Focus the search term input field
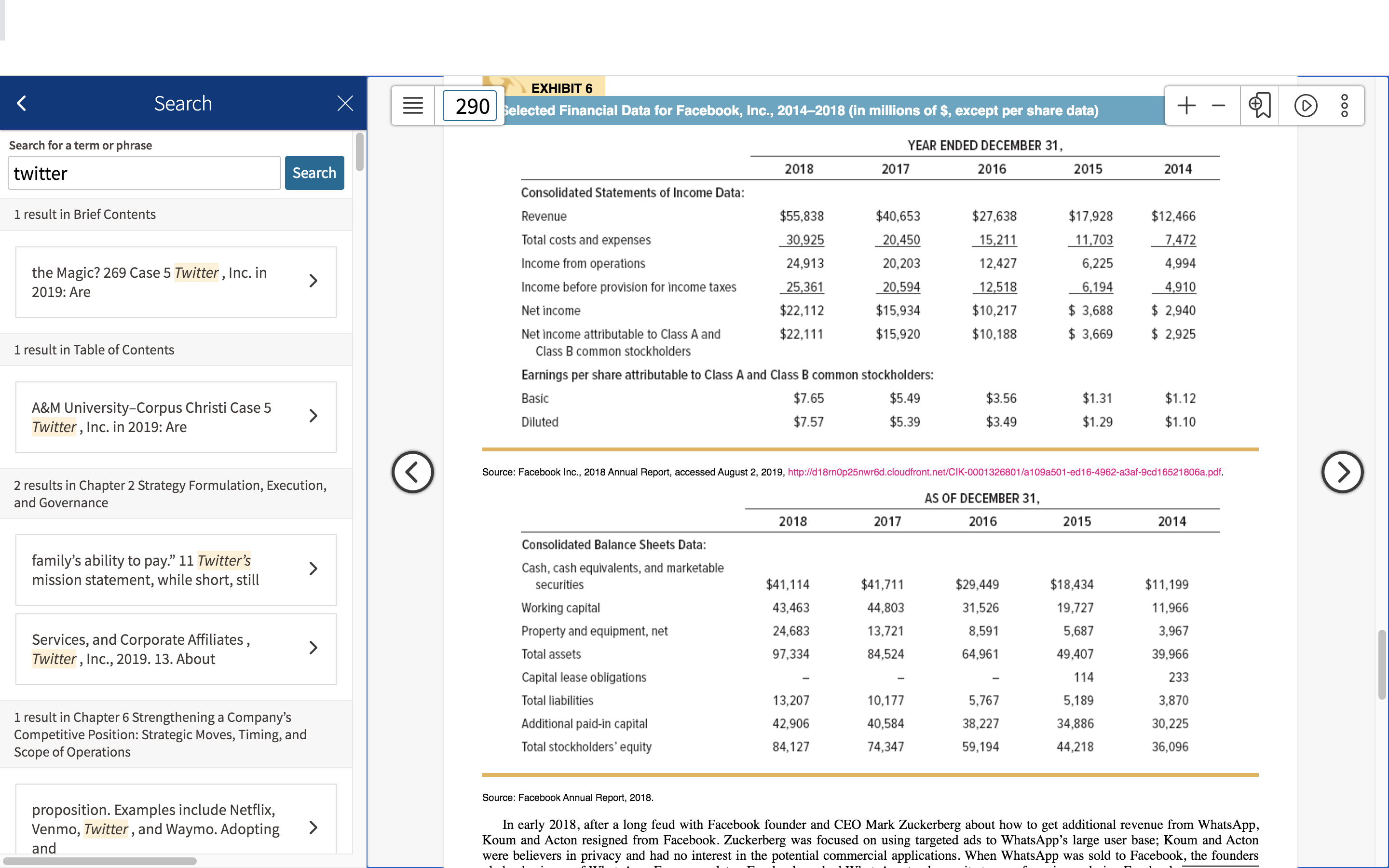The width and height of the screenshot is (1389, 868). pyautogui.click(x=144, y=173)
